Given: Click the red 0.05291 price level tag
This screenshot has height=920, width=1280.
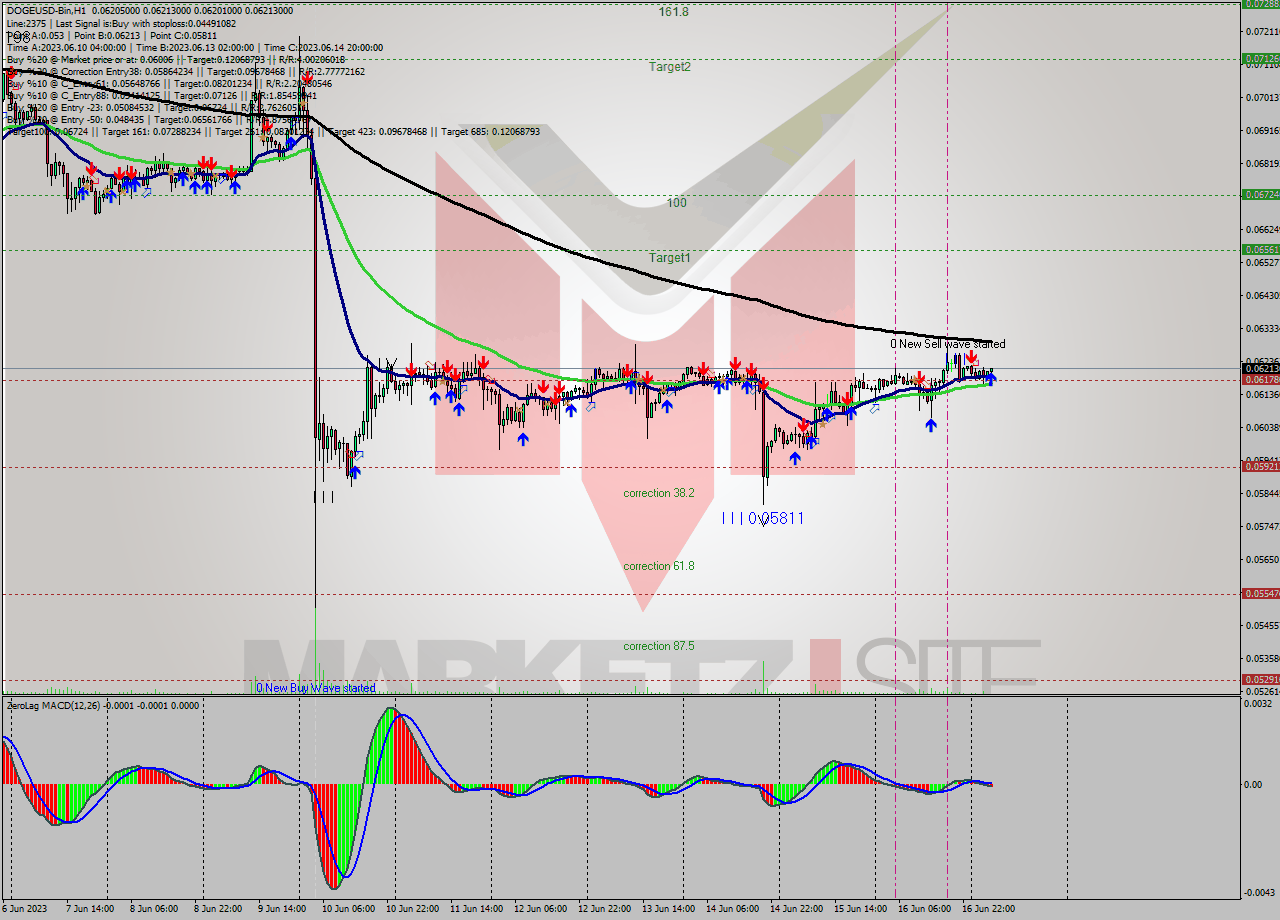Looking at the screenshot, I should tap(1260, 680).
